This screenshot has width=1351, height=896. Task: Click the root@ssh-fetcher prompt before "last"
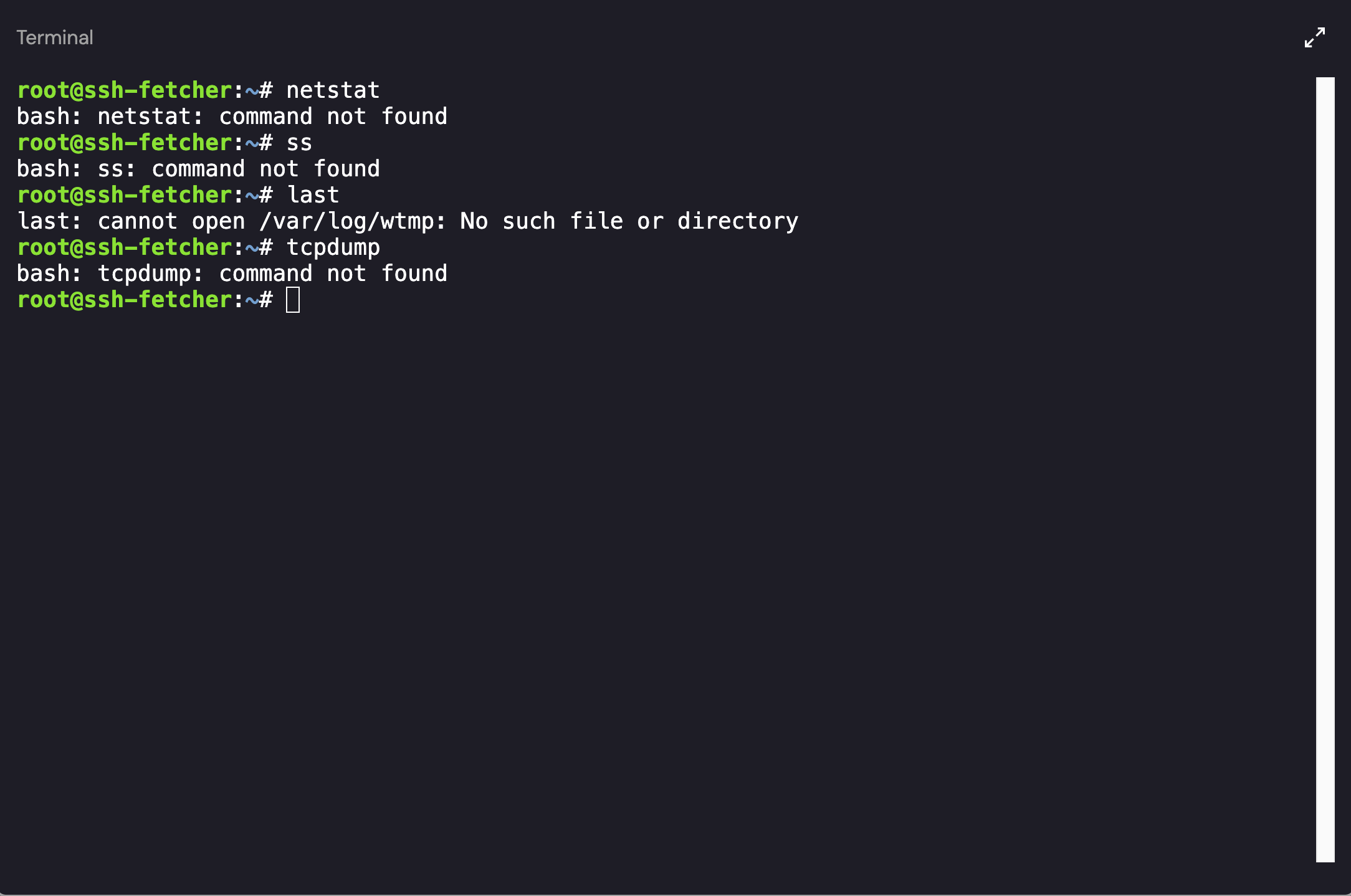tap(125, 195)
